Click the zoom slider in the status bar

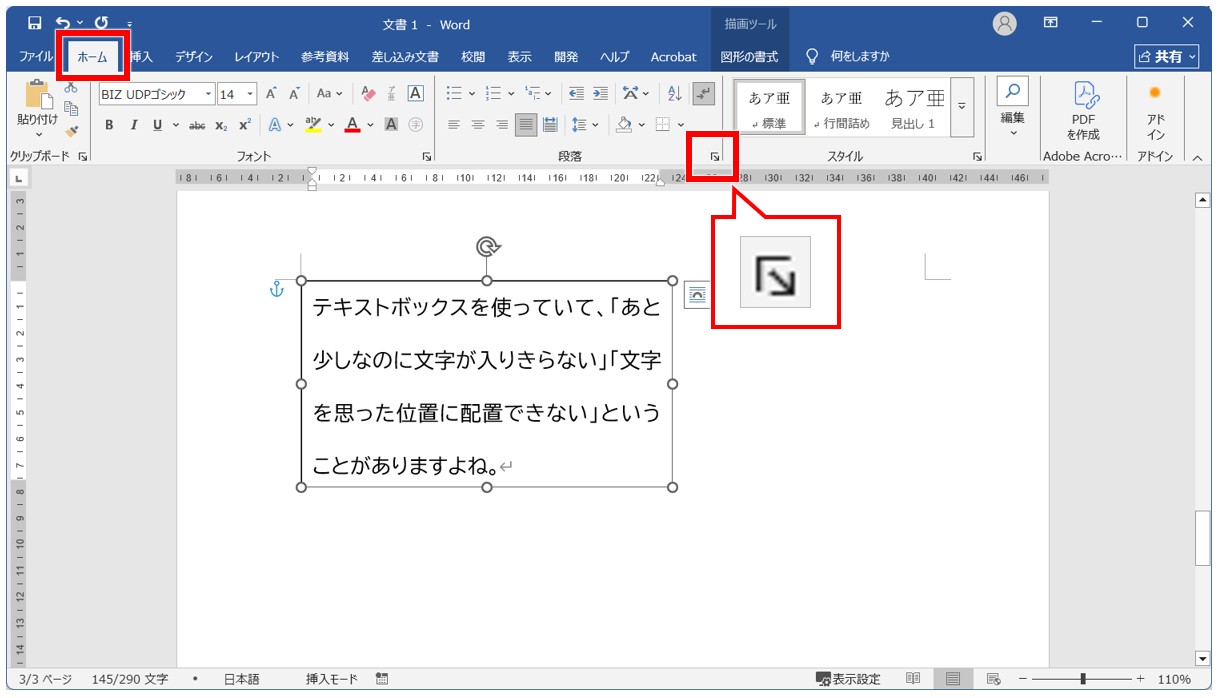pos(1083,679)
